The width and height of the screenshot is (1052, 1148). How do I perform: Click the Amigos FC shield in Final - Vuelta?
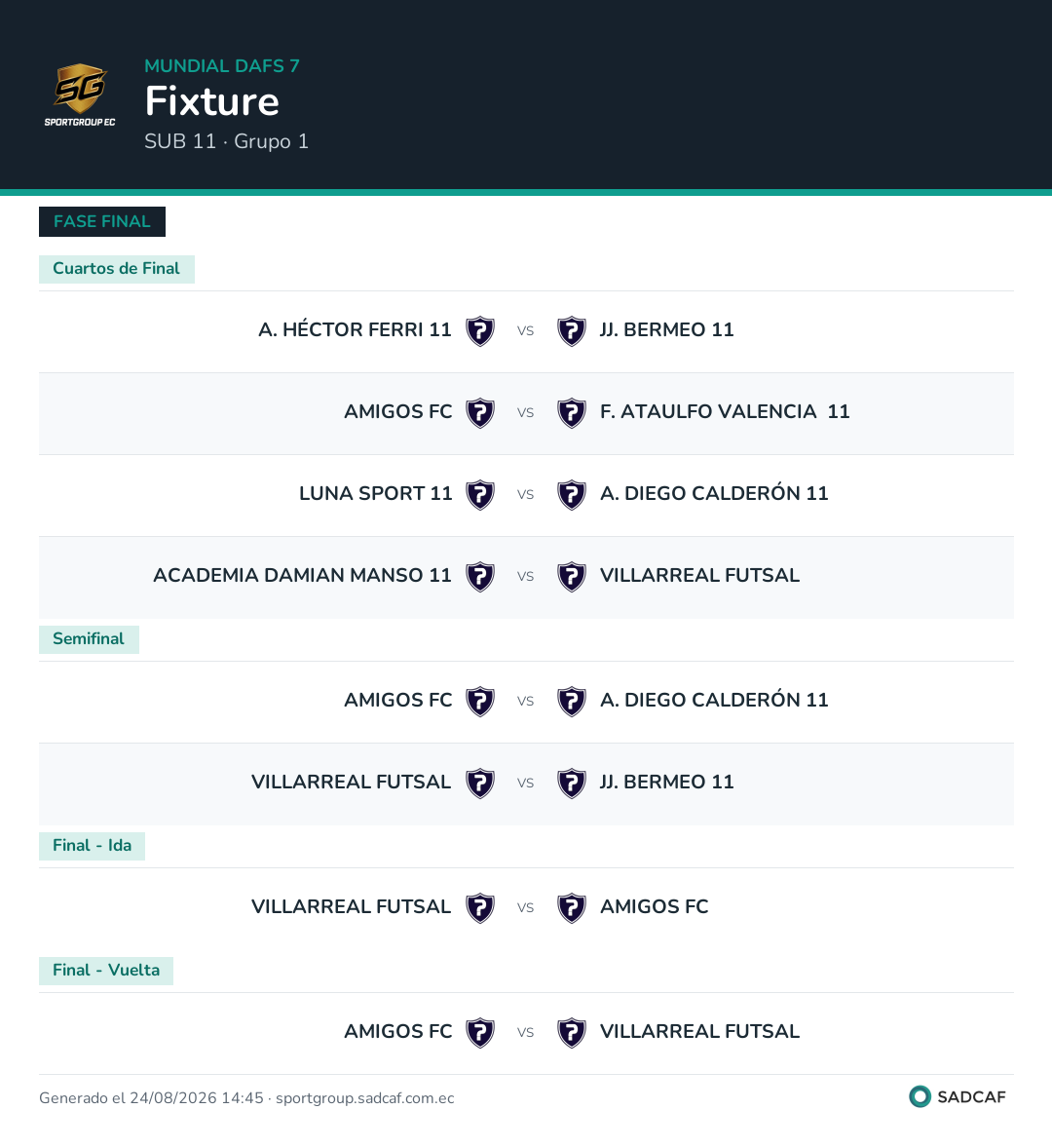click(480, 1032)
